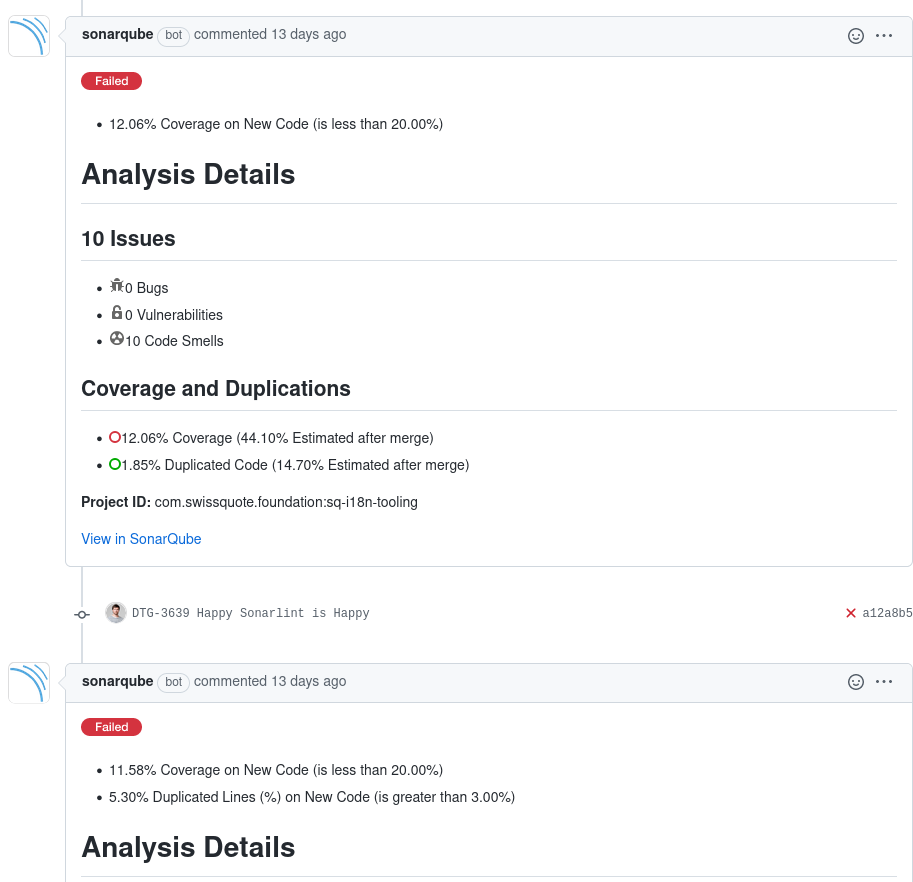Add reaction emoji to first sonarqube comment
Viewport: 913px width, 882px height.
[x=855, y=36]
